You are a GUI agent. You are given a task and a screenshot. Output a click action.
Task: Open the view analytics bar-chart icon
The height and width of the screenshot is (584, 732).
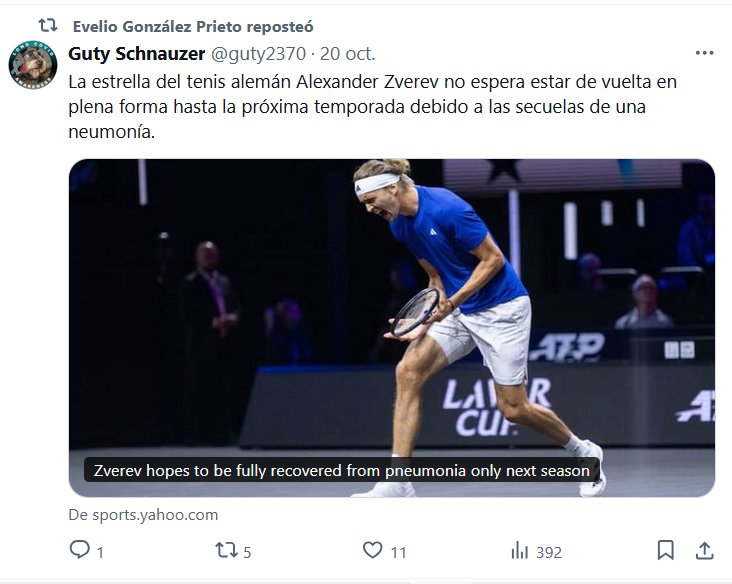pyautogui.click(x=520, y=551)
